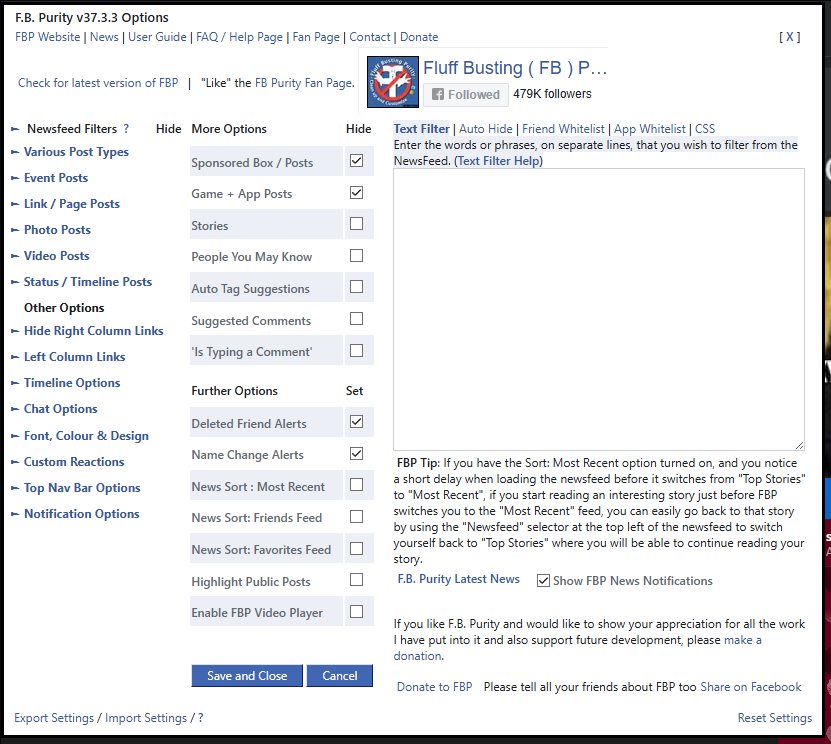Switch to the Text Filter tab

pos(421,129)
